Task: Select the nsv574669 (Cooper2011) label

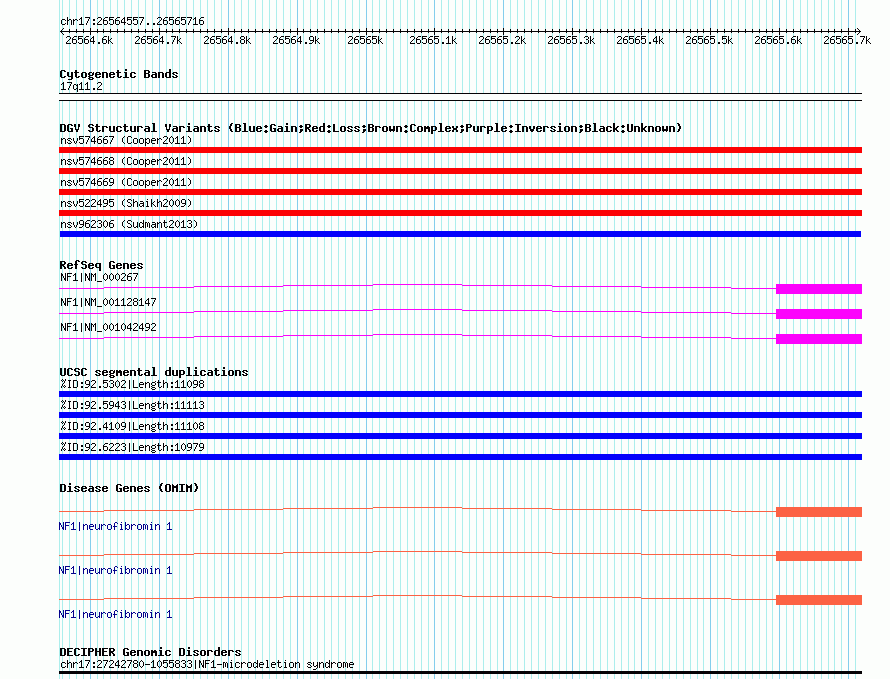Action: click(x=126, y=182)
